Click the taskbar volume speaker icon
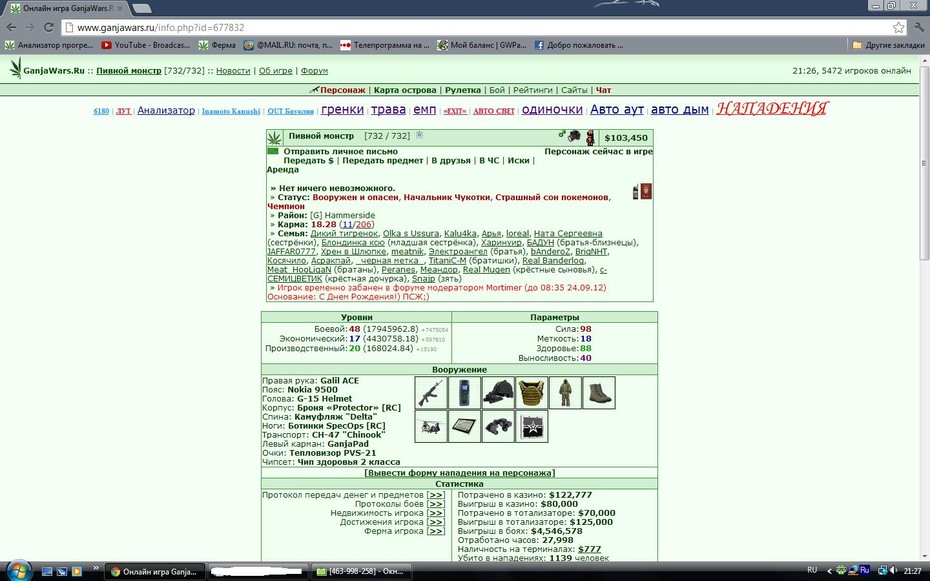930x581 pixels. 893,571
